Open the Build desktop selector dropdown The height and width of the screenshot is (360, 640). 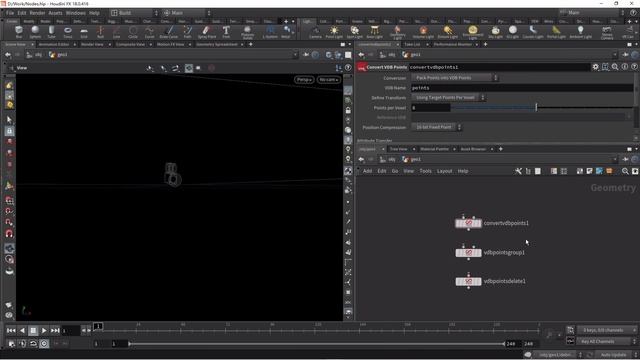(134, 13)
